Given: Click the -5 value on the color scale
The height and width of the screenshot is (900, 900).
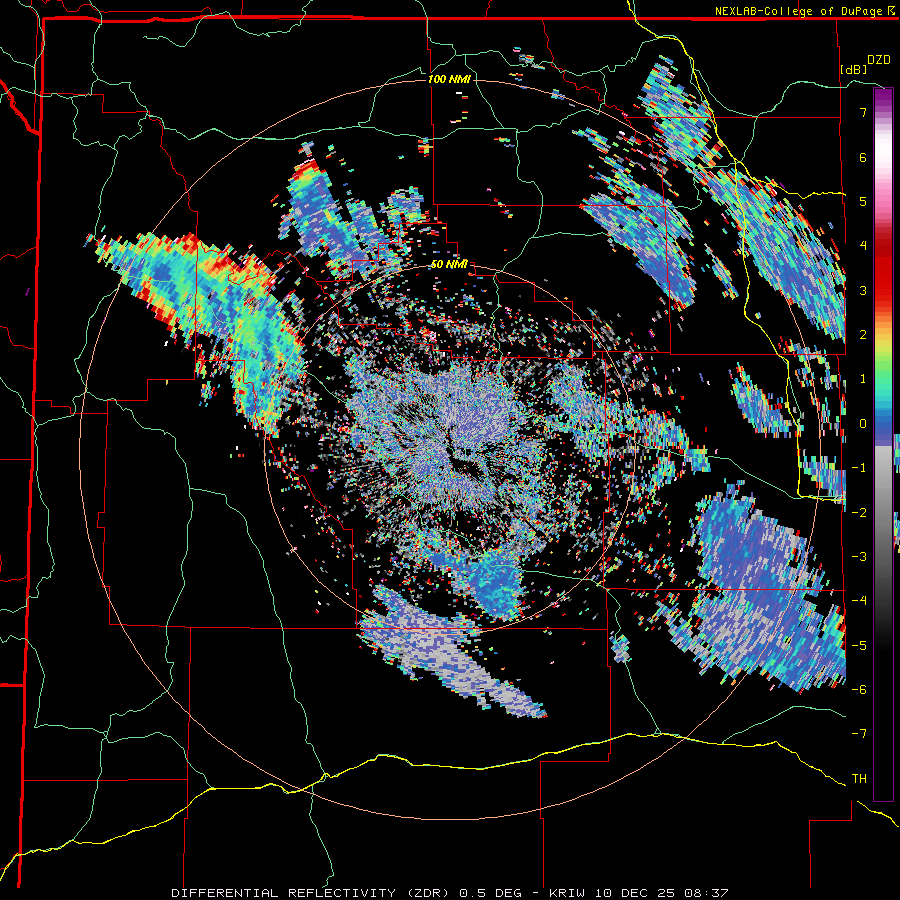Looking at the screenshot, I should point(859,645).
